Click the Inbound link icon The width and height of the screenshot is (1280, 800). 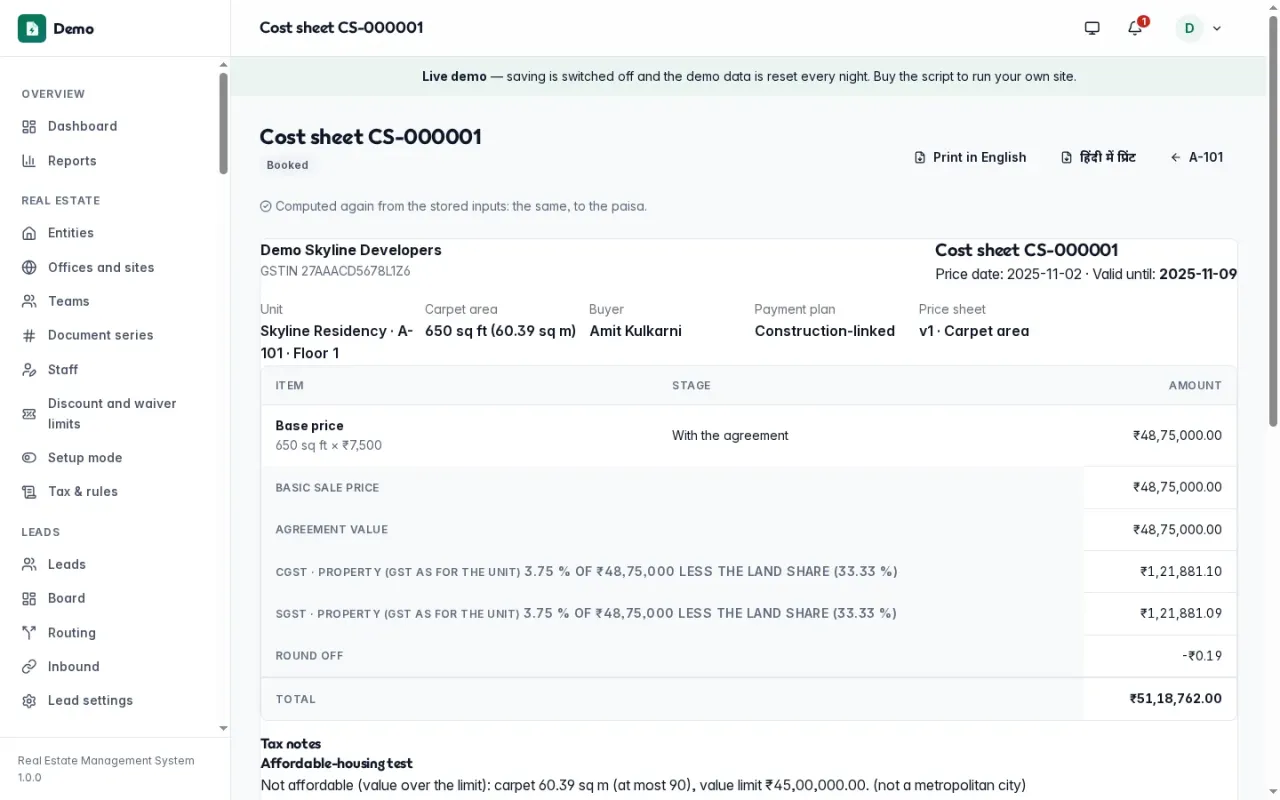pos(29,667)
